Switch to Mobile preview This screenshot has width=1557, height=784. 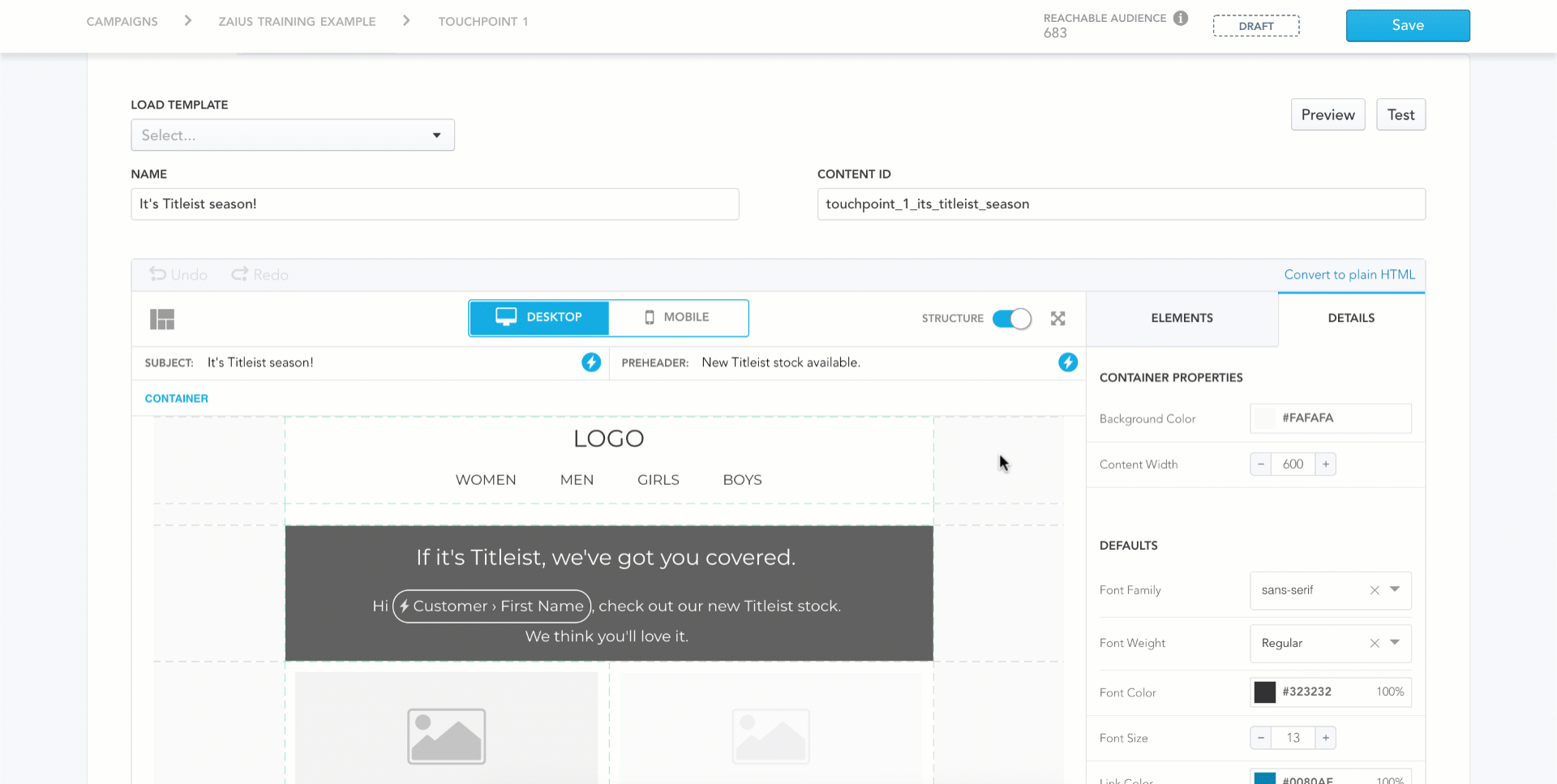678,318
